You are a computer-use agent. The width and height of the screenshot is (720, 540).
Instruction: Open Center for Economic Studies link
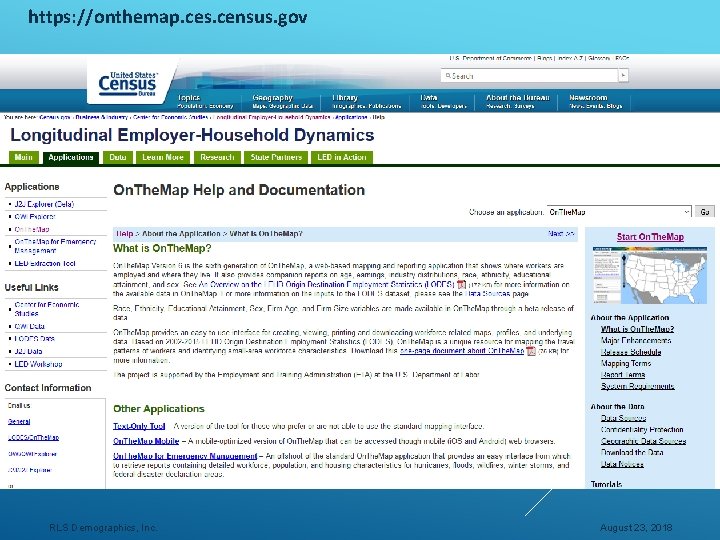click(x=47, y=309)
